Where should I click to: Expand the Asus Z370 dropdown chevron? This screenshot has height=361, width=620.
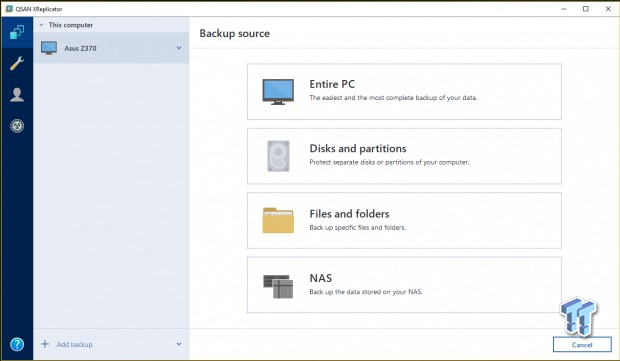[179, 48]
